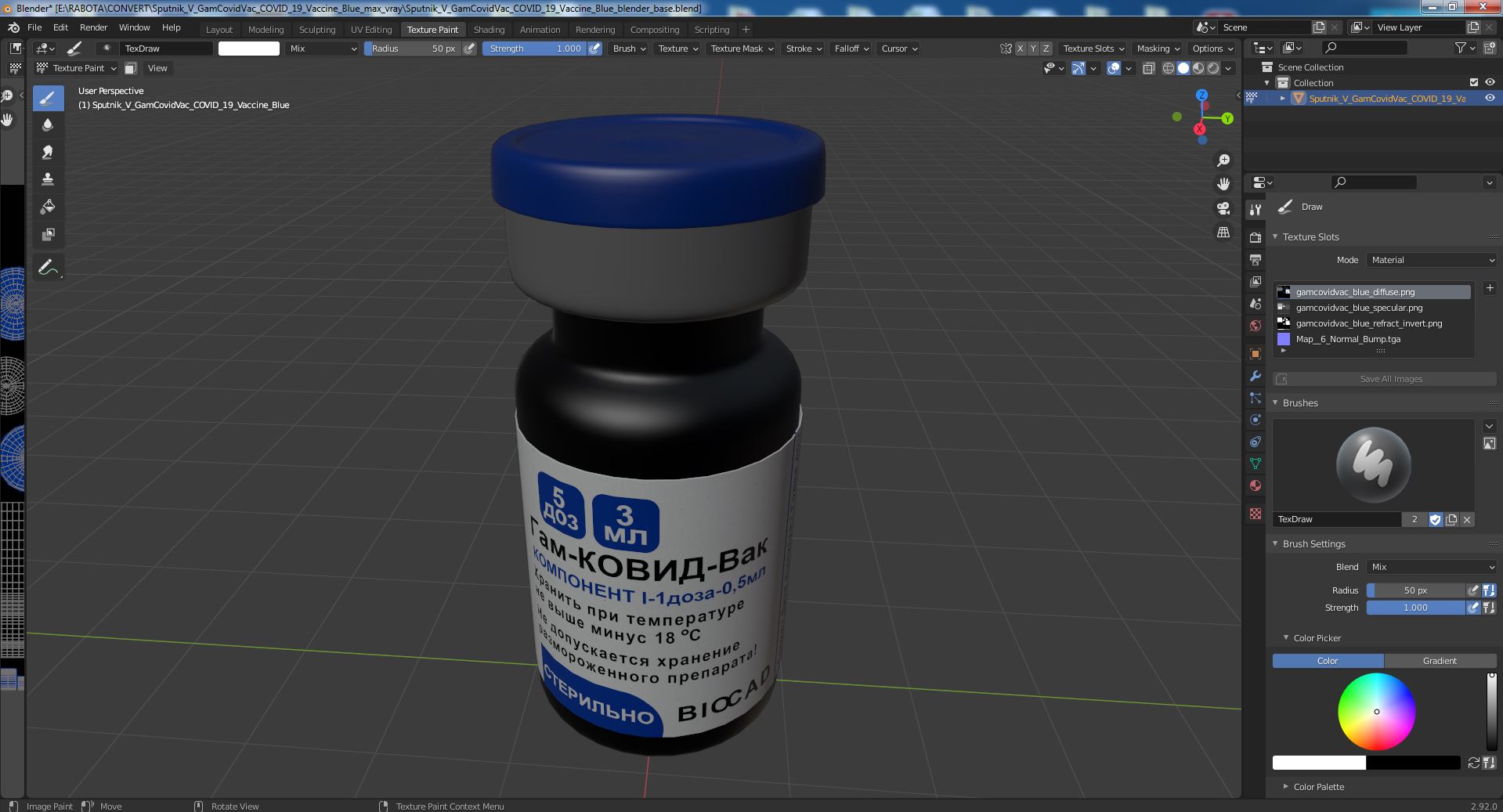Click the outliner search field

[1364, 49]
